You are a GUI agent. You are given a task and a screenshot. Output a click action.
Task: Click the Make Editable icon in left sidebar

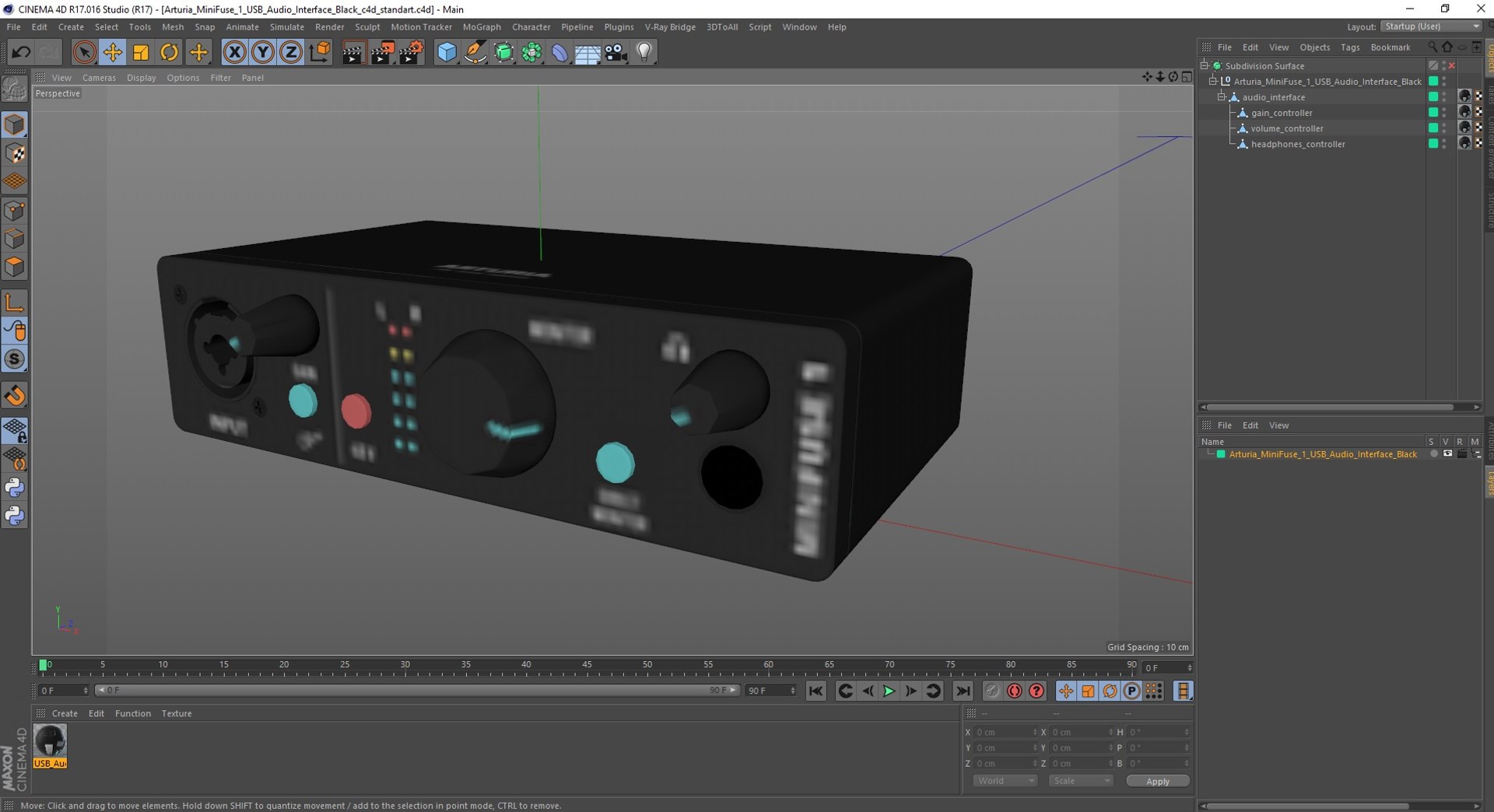(x=15, y=90)
